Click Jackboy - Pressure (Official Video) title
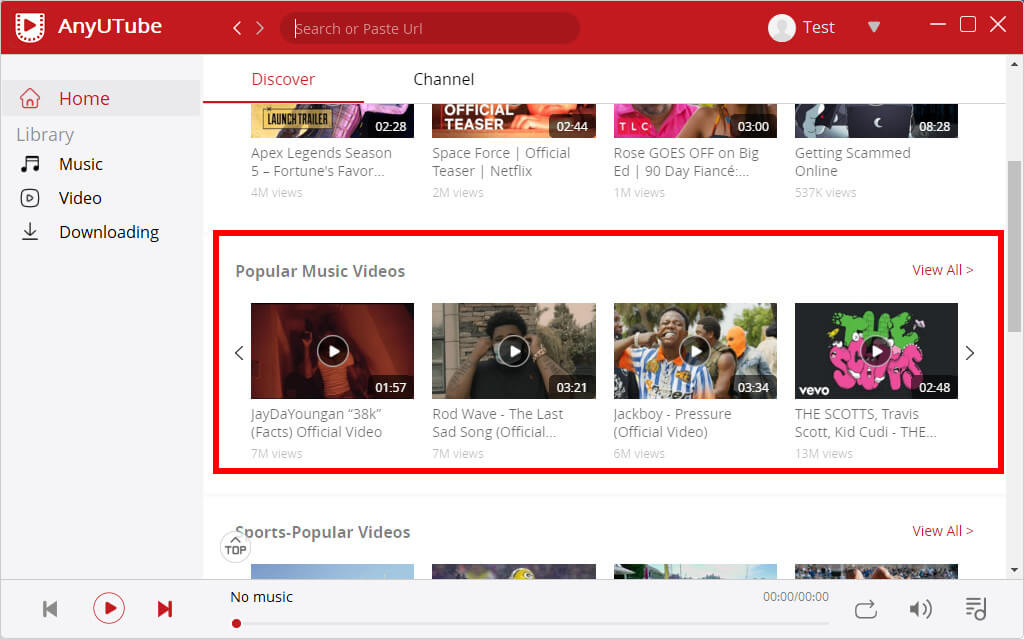 [673, 423]
